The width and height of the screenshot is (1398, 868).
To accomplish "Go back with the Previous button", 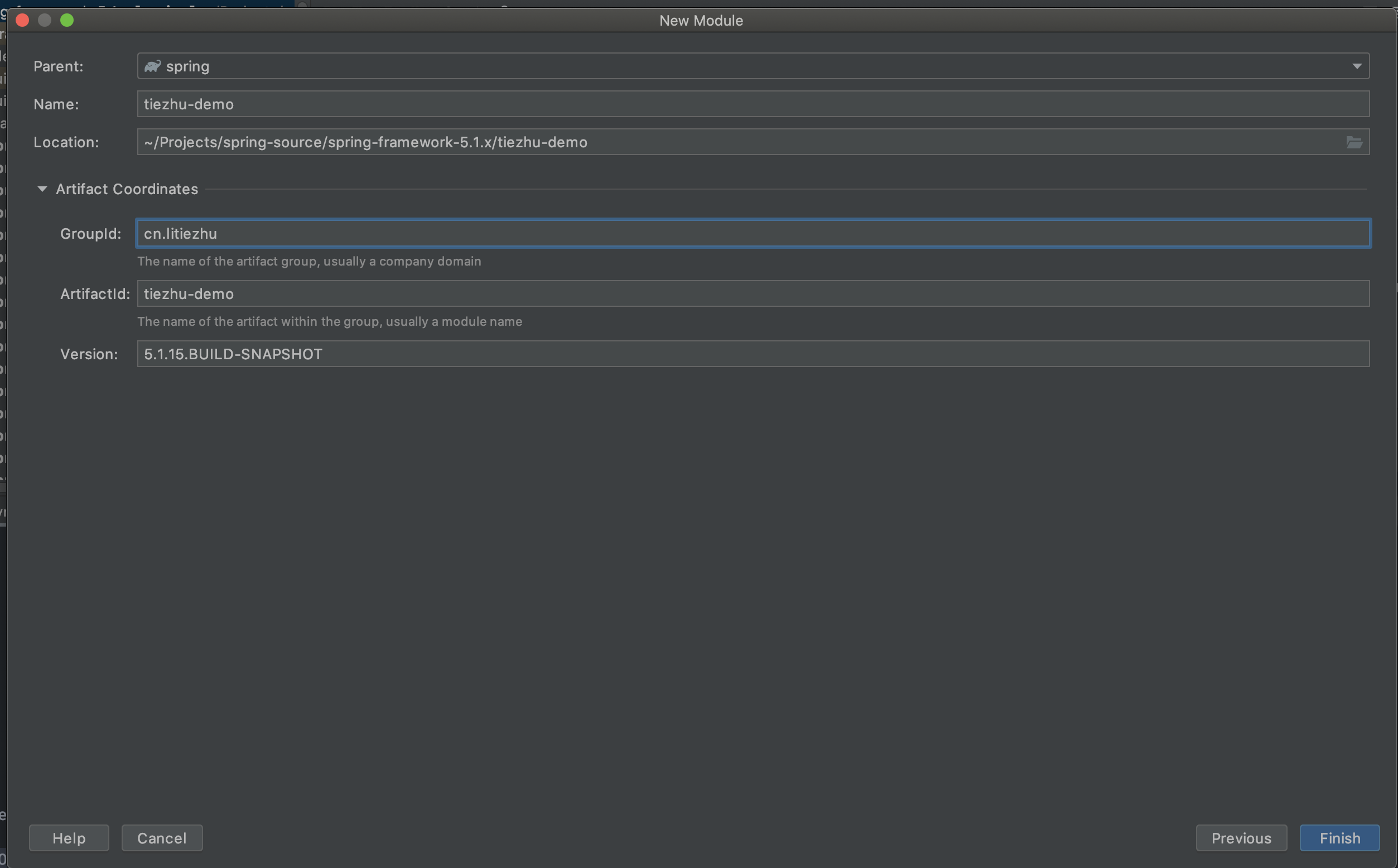I will click(x=1241, y=838).
